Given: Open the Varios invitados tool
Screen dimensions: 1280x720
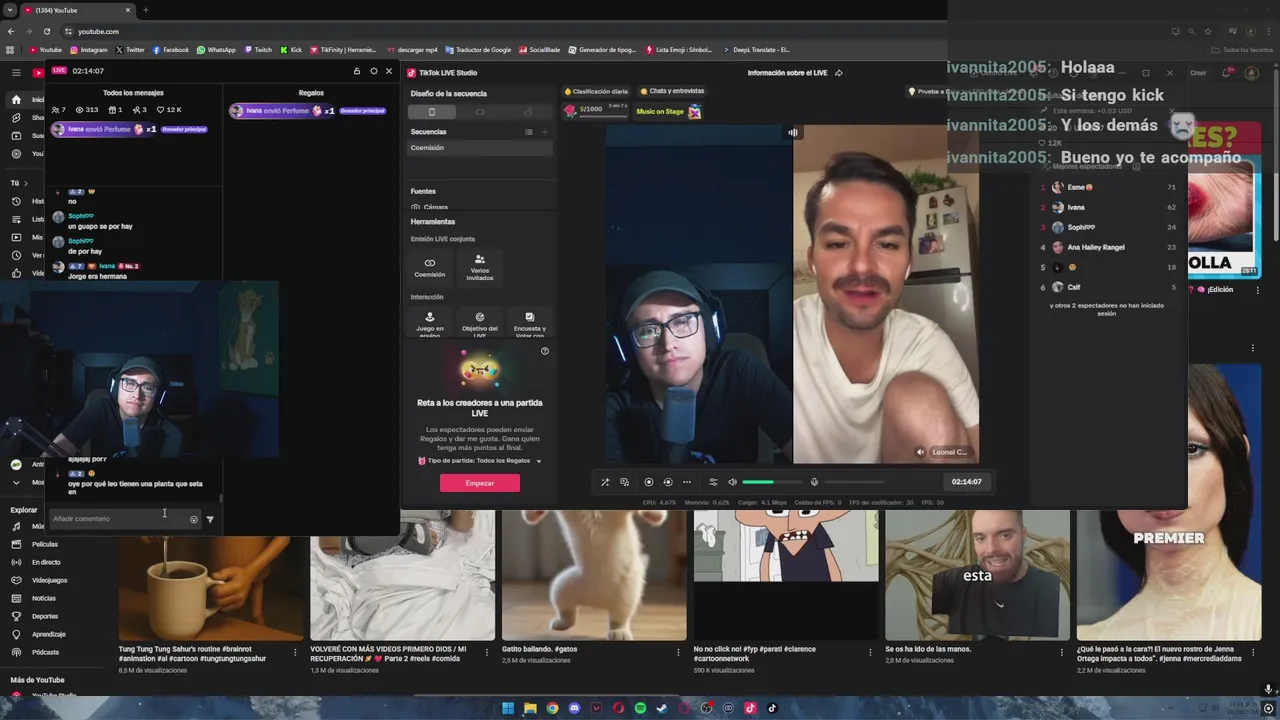Looking at the screenshot, I should click(x=480, y=267).
